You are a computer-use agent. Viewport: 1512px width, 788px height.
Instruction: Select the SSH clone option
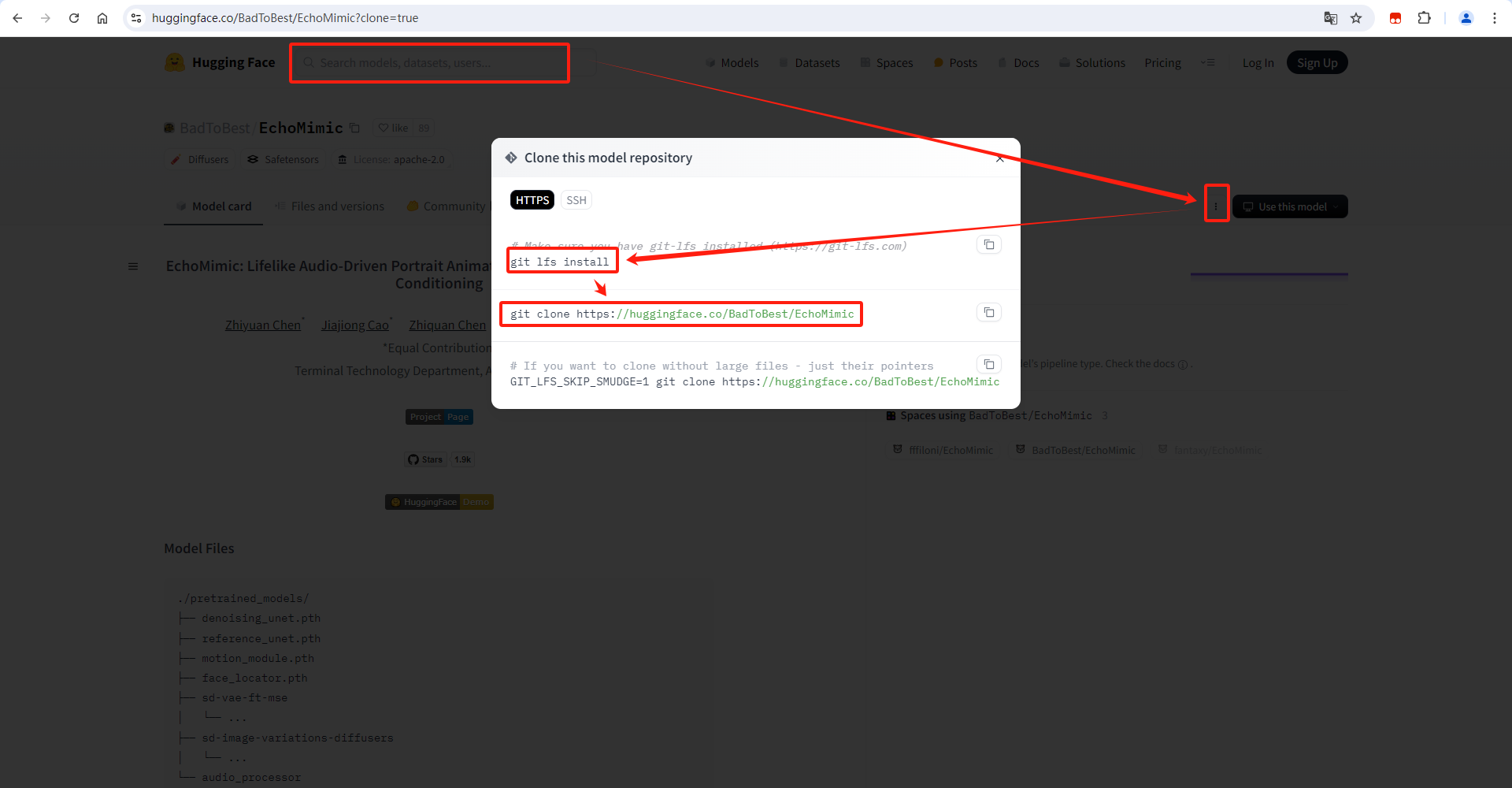(576, 200)
